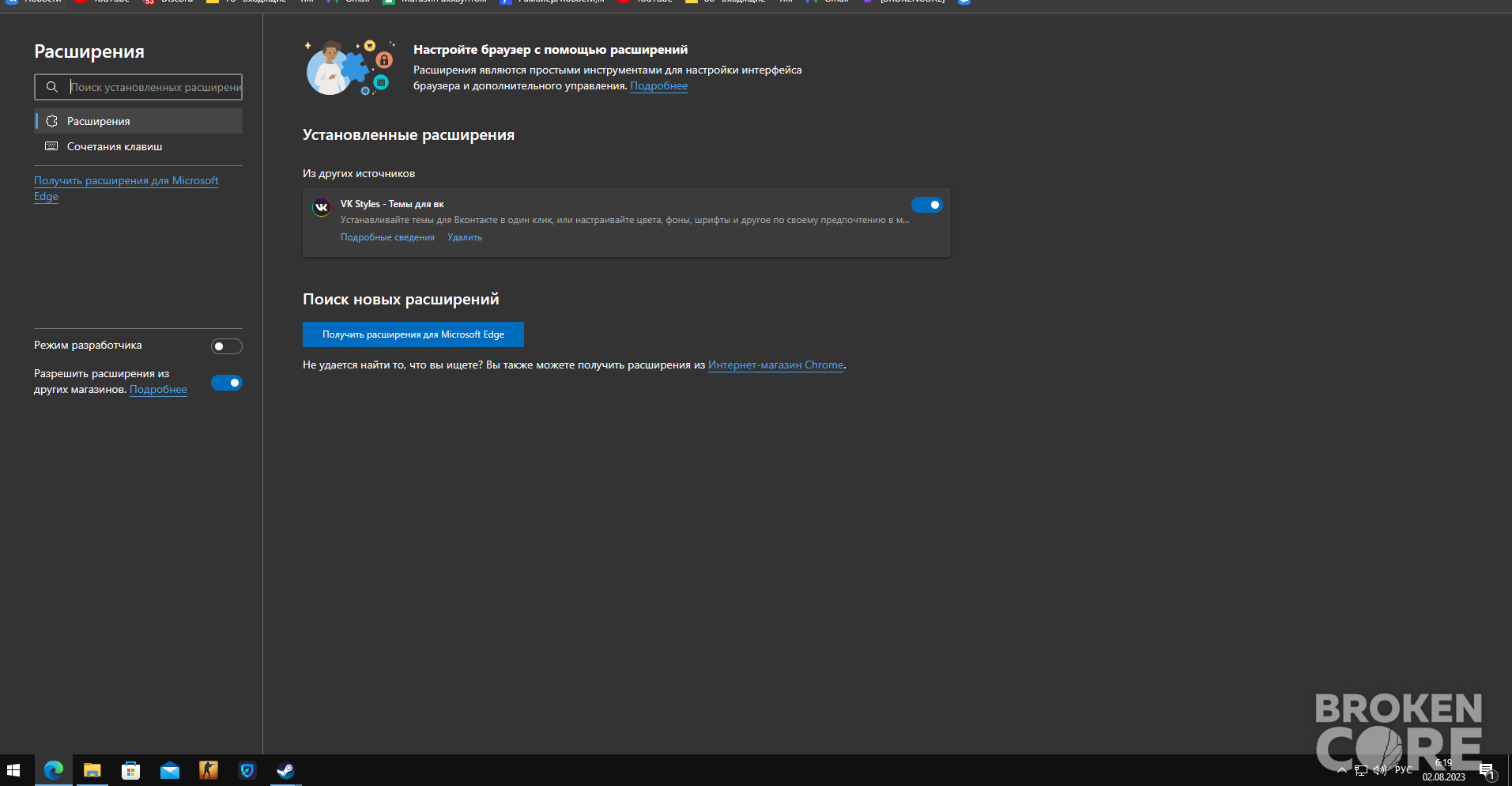Select the Расширения sidebar item
The width and height of the screenshot is (1512, 786).
[139, 121]
